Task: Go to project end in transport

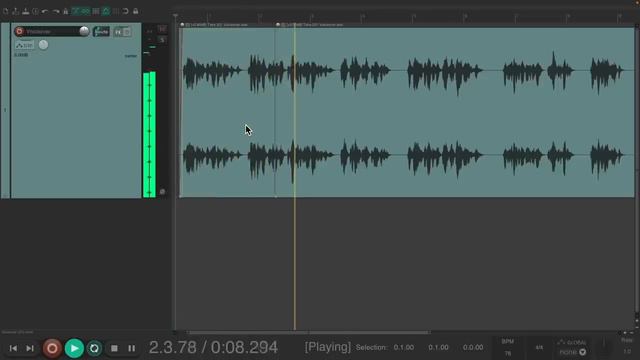Action: pos(30,348)
